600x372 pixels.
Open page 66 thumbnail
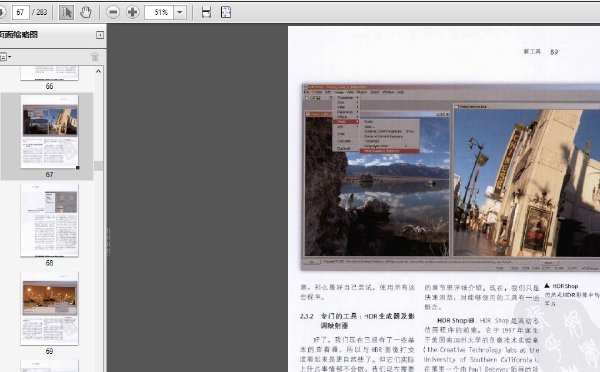point(49,73)
